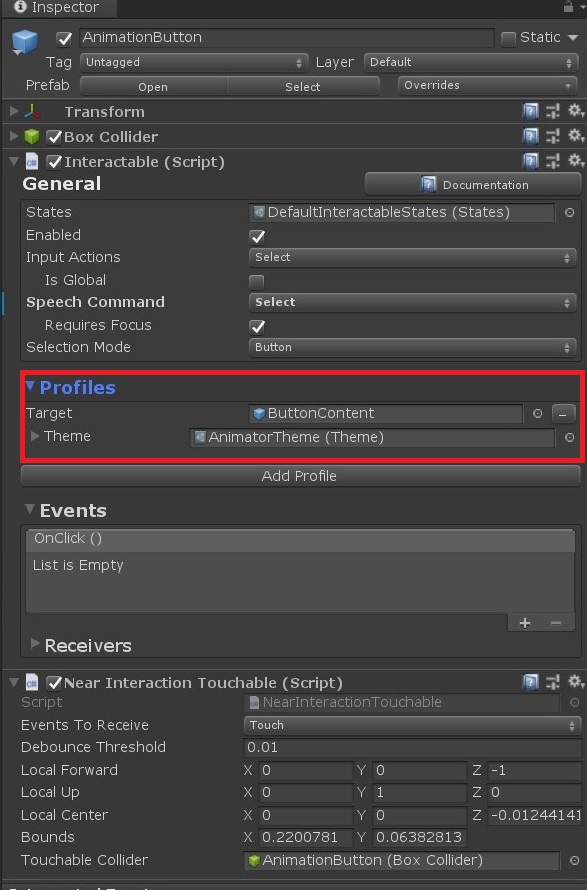Add an OnClick event with plus
Viewport: 587px width, 890px height.
pyautogui.click(x=525, y=623)
